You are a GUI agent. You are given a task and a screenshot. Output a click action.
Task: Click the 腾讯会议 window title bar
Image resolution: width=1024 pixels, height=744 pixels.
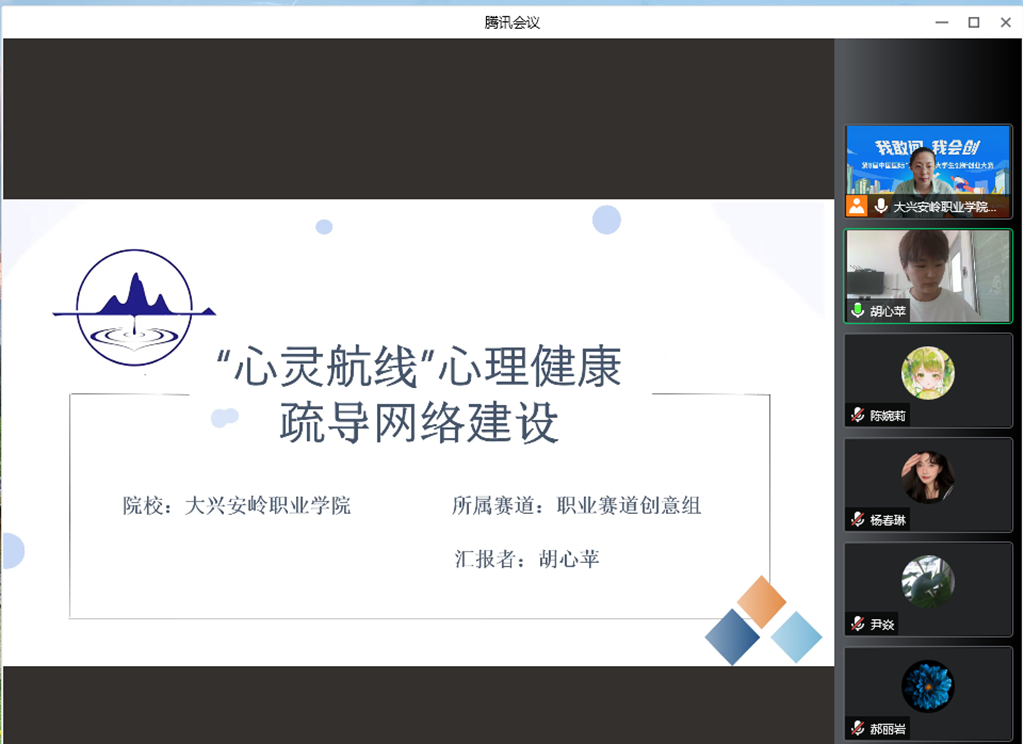pos(512,22)
